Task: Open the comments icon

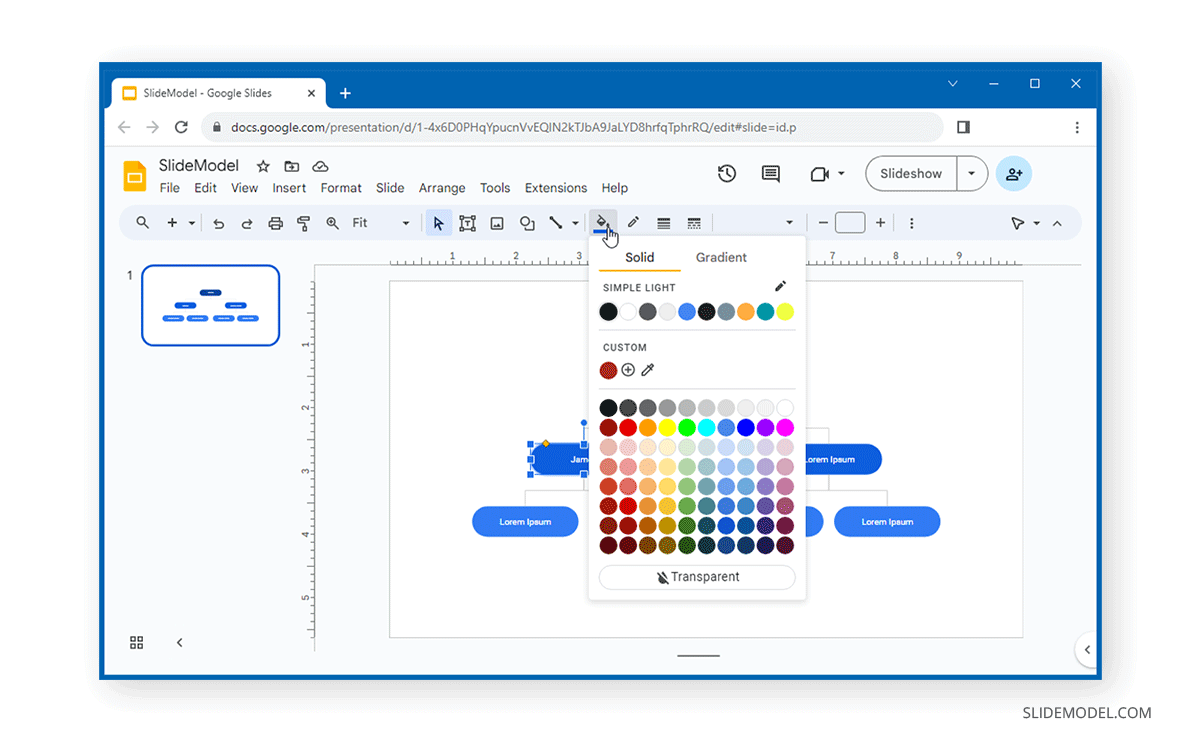Action: point(770,174)
